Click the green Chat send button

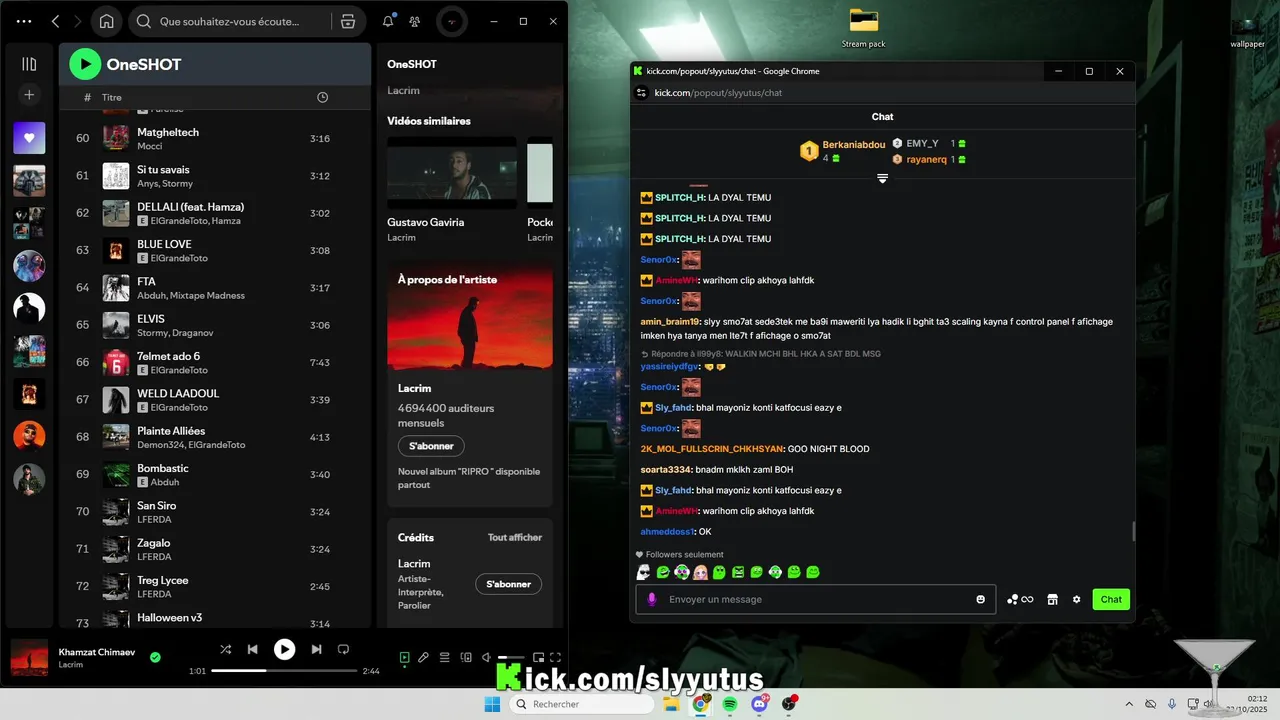point(1111,599)
